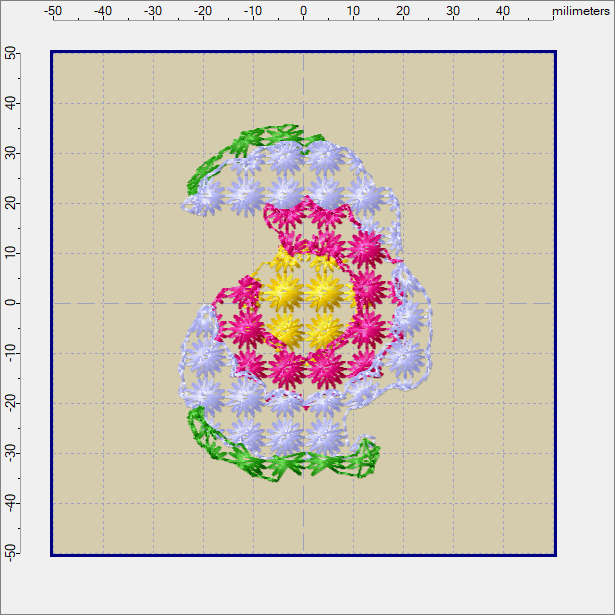Click the canvas origin where dashed axes cross
The image size is (615, 615).
coord(303,303)
